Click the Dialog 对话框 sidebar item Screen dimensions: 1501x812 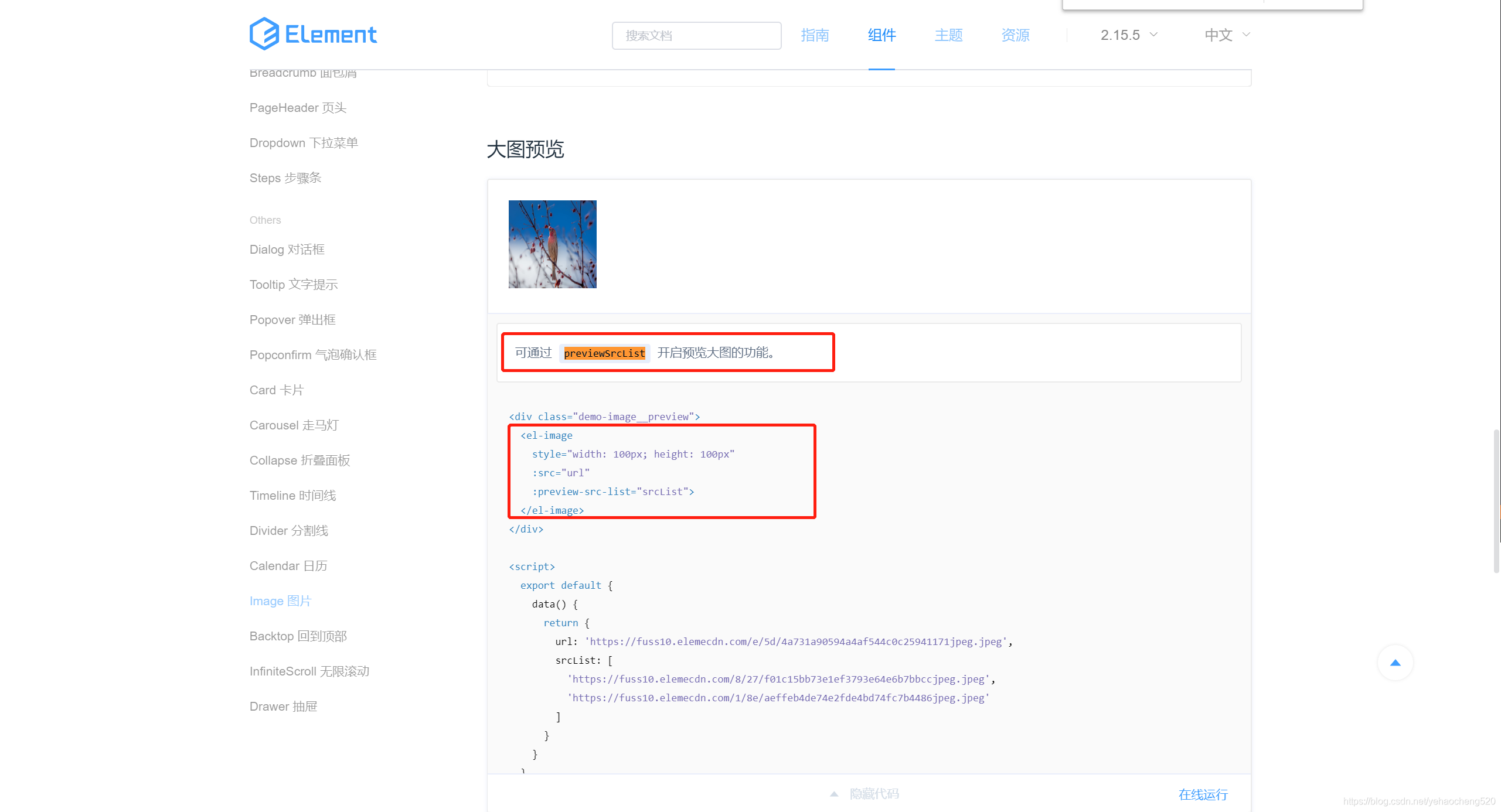tap(288, 249)
